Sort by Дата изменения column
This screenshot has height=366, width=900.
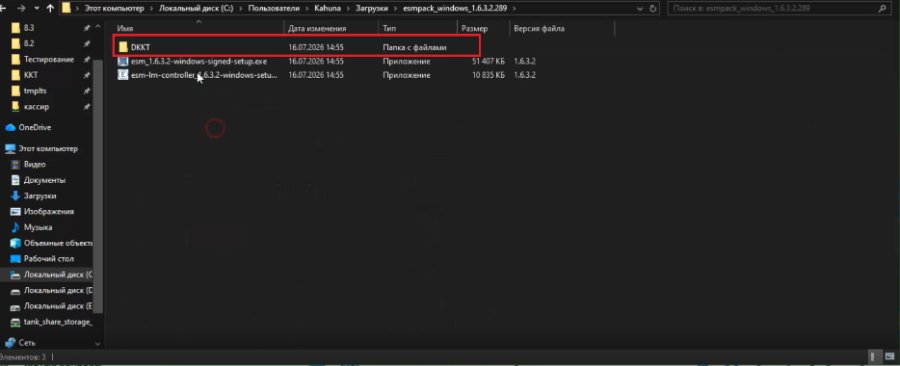click(331, 29)
